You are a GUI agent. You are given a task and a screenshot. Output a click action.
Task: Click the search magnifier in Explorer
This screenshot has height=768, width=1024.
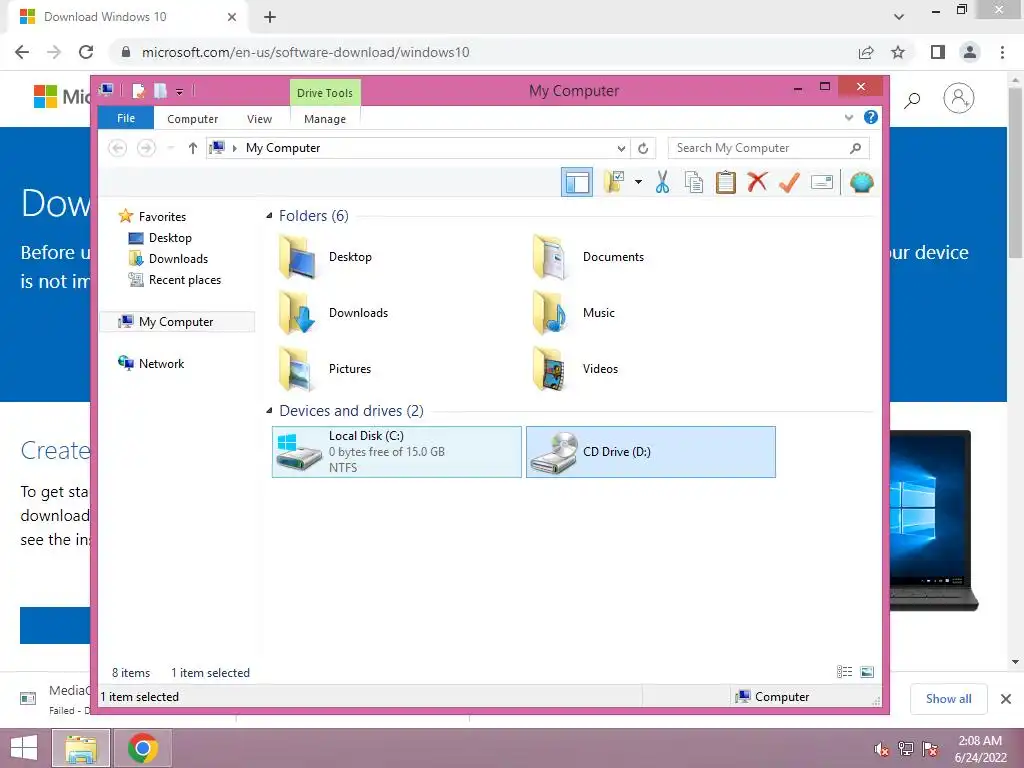(856, 148)
